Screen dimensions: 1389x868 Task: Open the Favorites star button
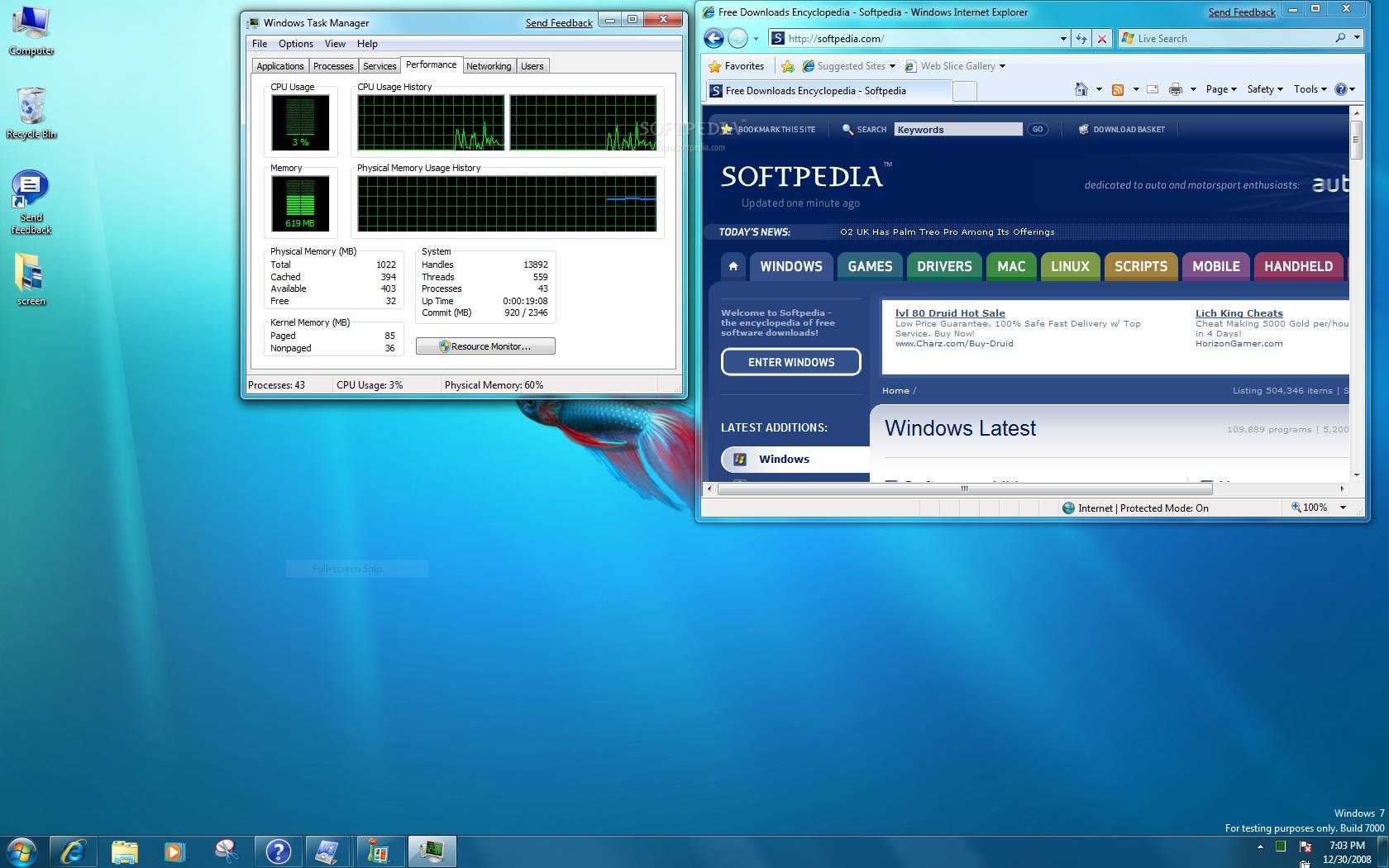pyautogui.click(x=737, y=66)
